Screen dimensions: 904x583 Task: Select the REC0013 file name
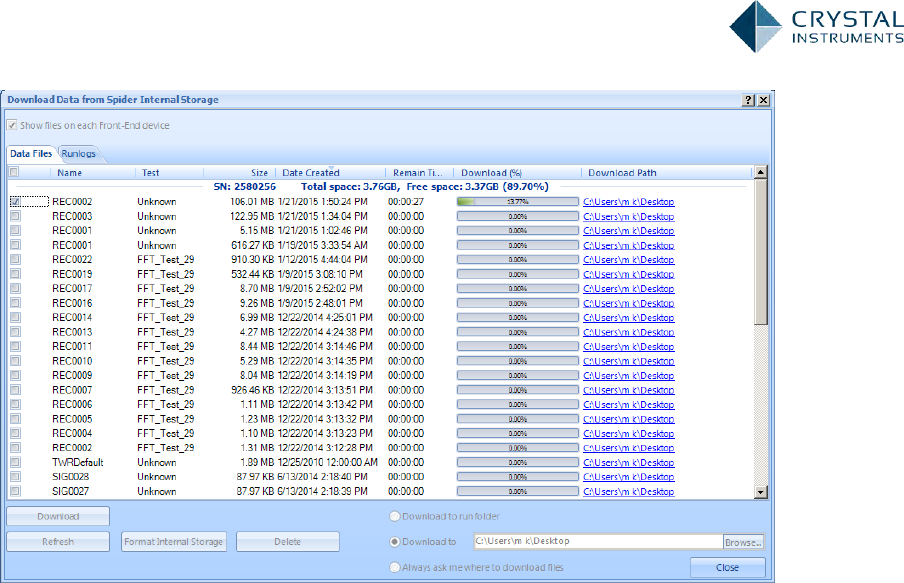tap(72, 332)
